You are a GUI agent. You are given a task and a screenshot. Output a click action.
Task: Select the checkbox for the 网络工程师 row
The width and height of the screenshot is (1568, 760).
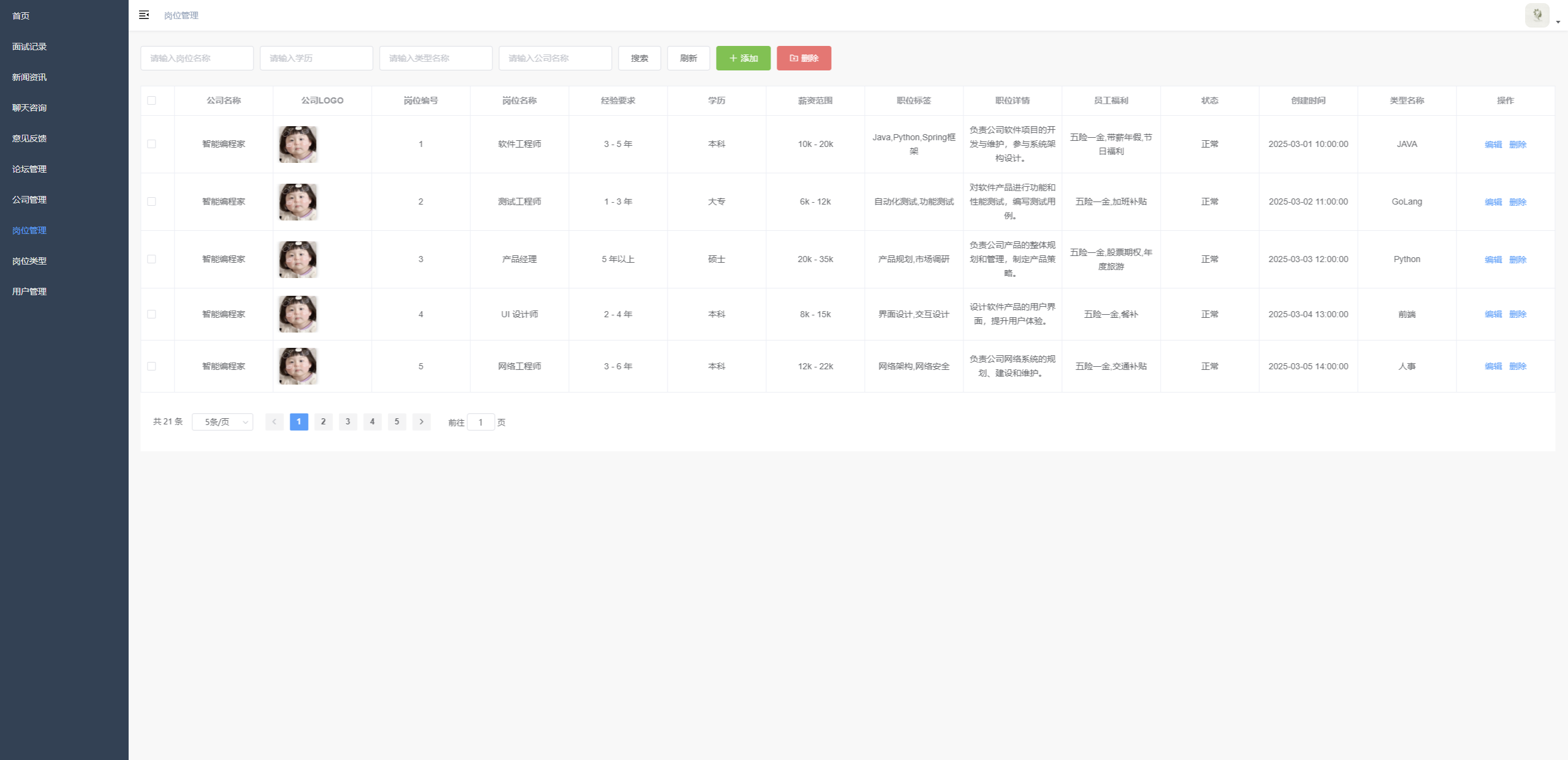point(152,366)
